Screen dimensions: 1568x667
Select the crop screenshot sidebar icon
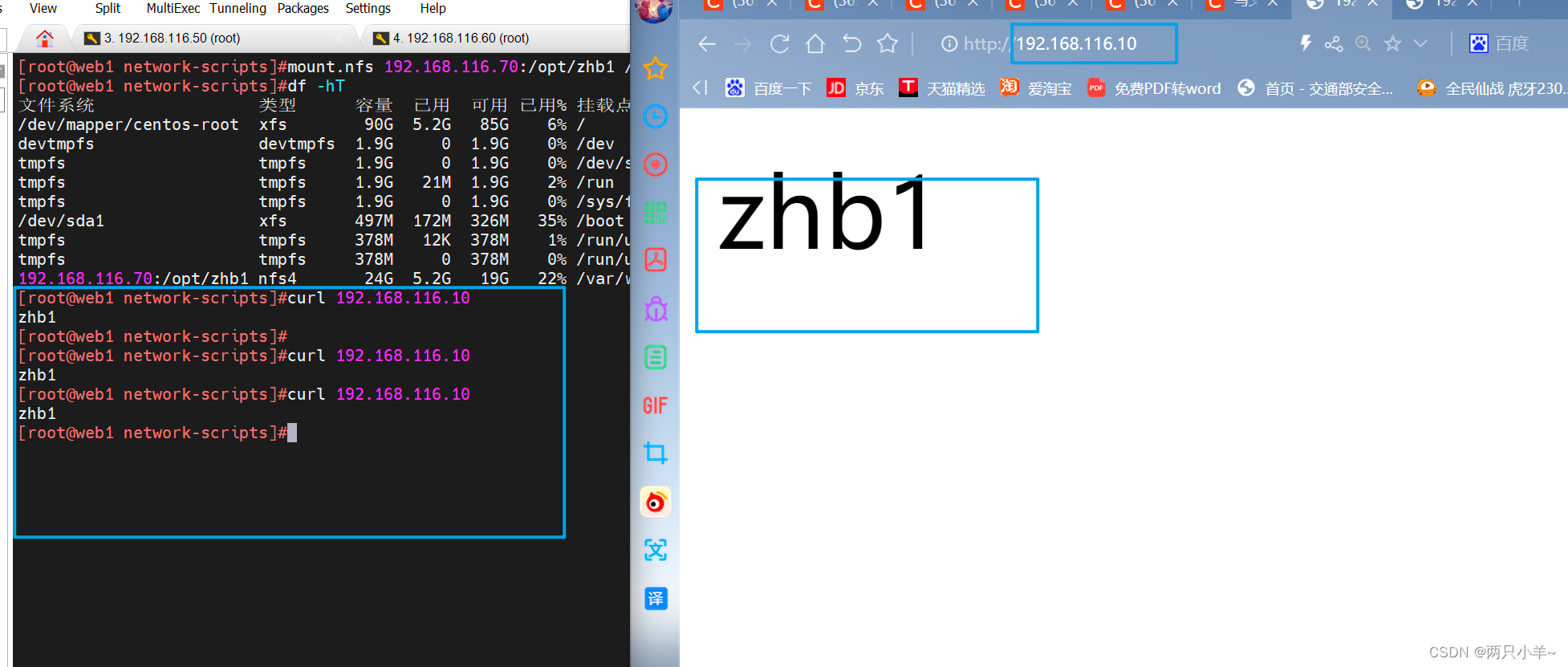click(656, 453)
